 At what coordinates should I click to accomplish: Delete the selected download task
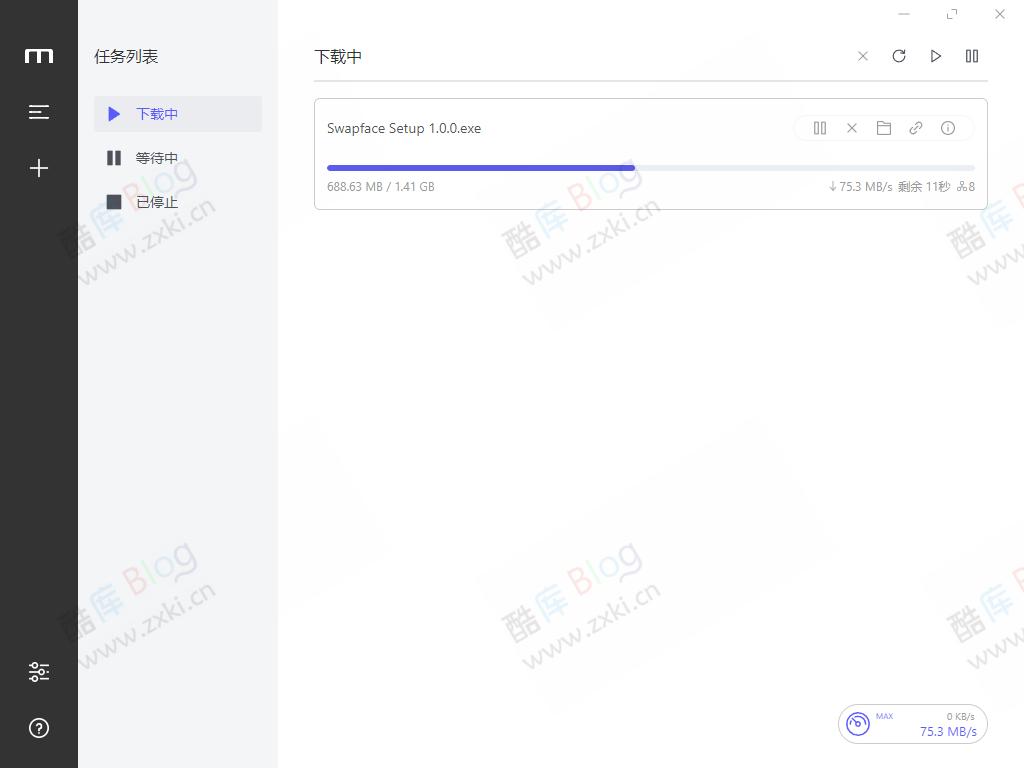[852, 128]
